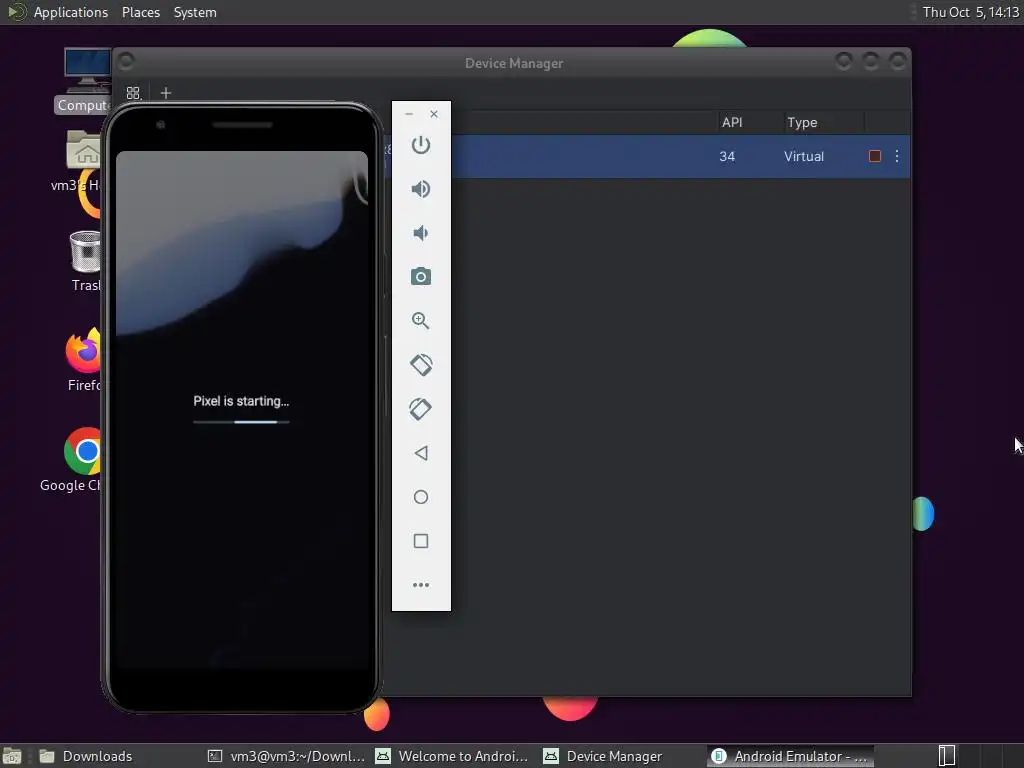Open the System menu
The image size is (1024, 768).
[x=195, y=12]
